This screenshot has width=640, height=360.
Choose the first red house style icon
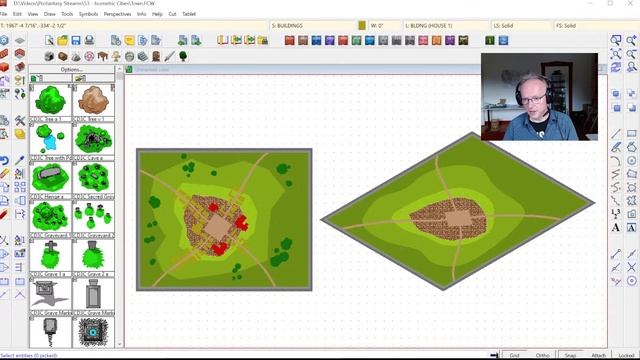[289, 40]
